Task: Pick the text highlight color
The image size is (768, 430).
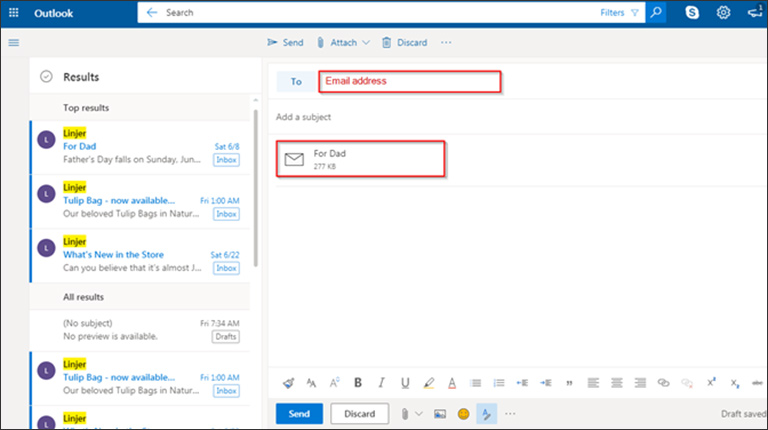Action: coord(429,383)
